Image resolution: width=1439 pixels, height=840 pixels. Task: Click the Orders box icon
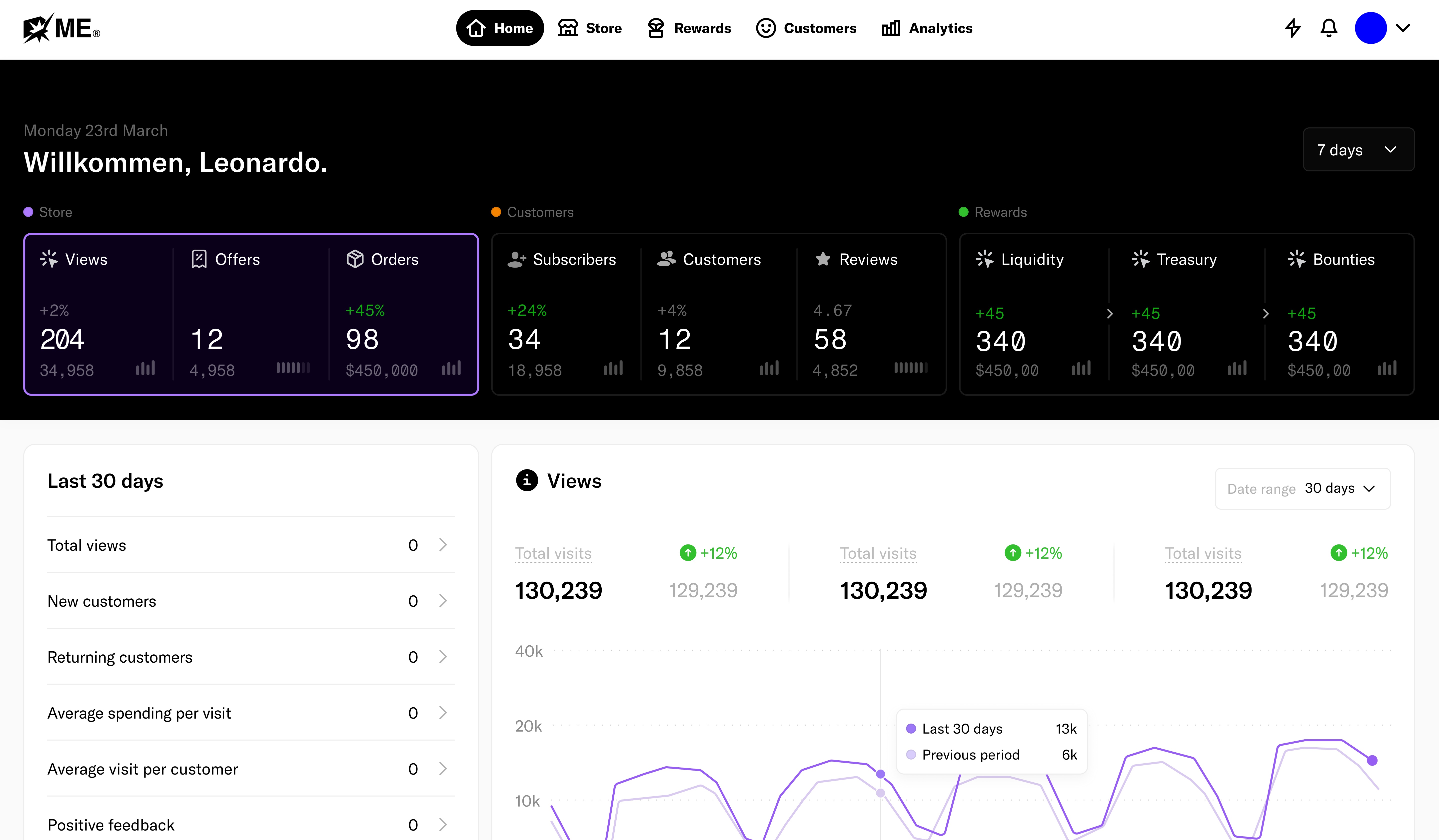pyautogui.click(x=355, y=259)
